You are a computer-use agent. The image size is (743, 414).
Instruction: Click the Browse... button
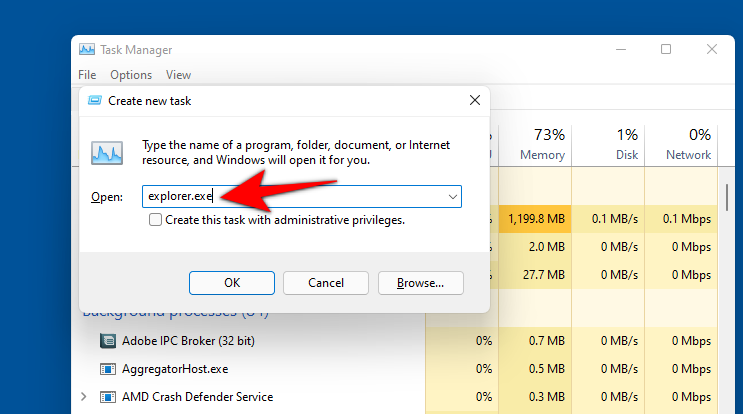(x=420, y=283)
